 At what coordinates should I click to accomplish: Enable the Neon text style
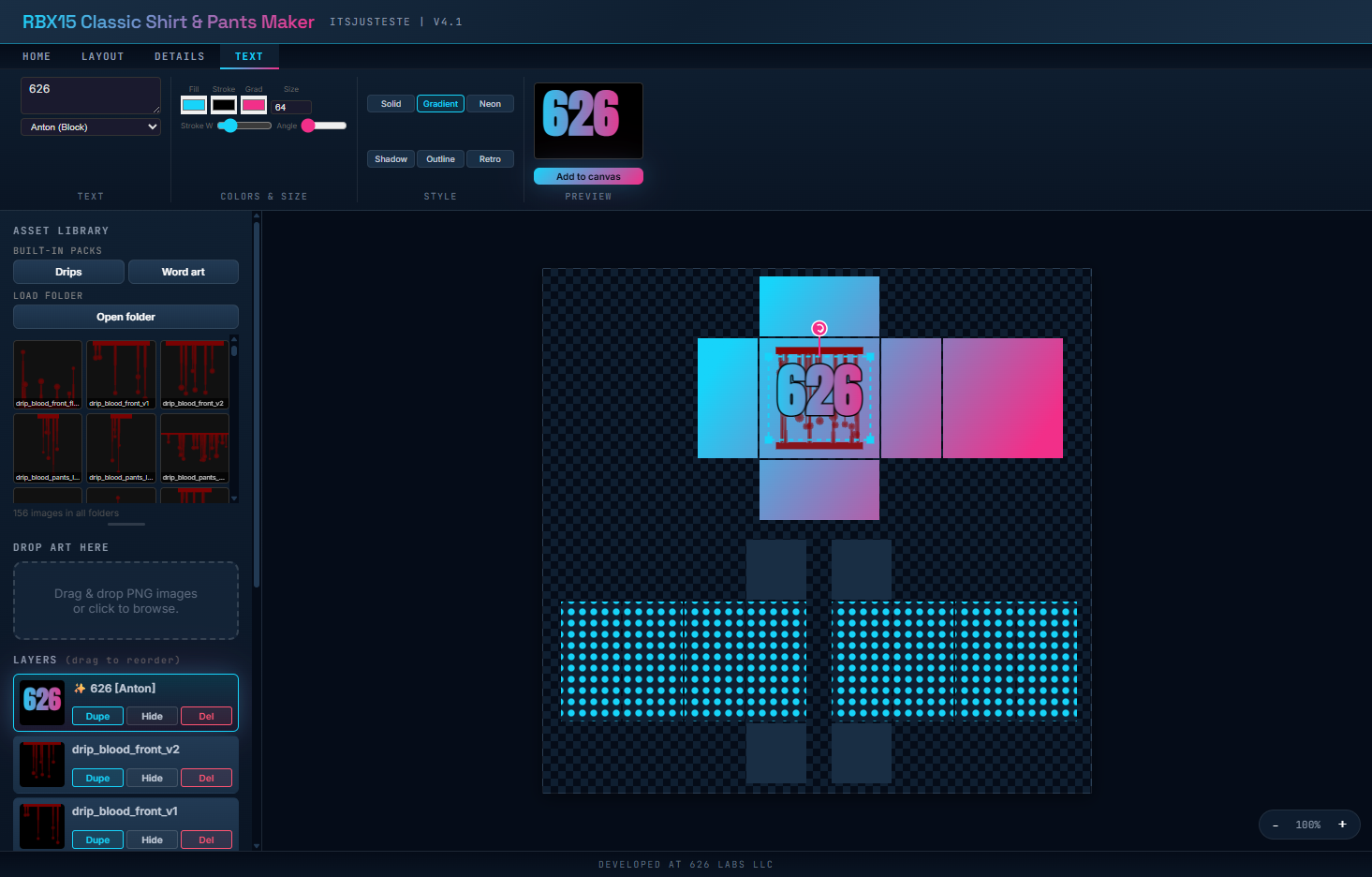click(x=490, y=104)
